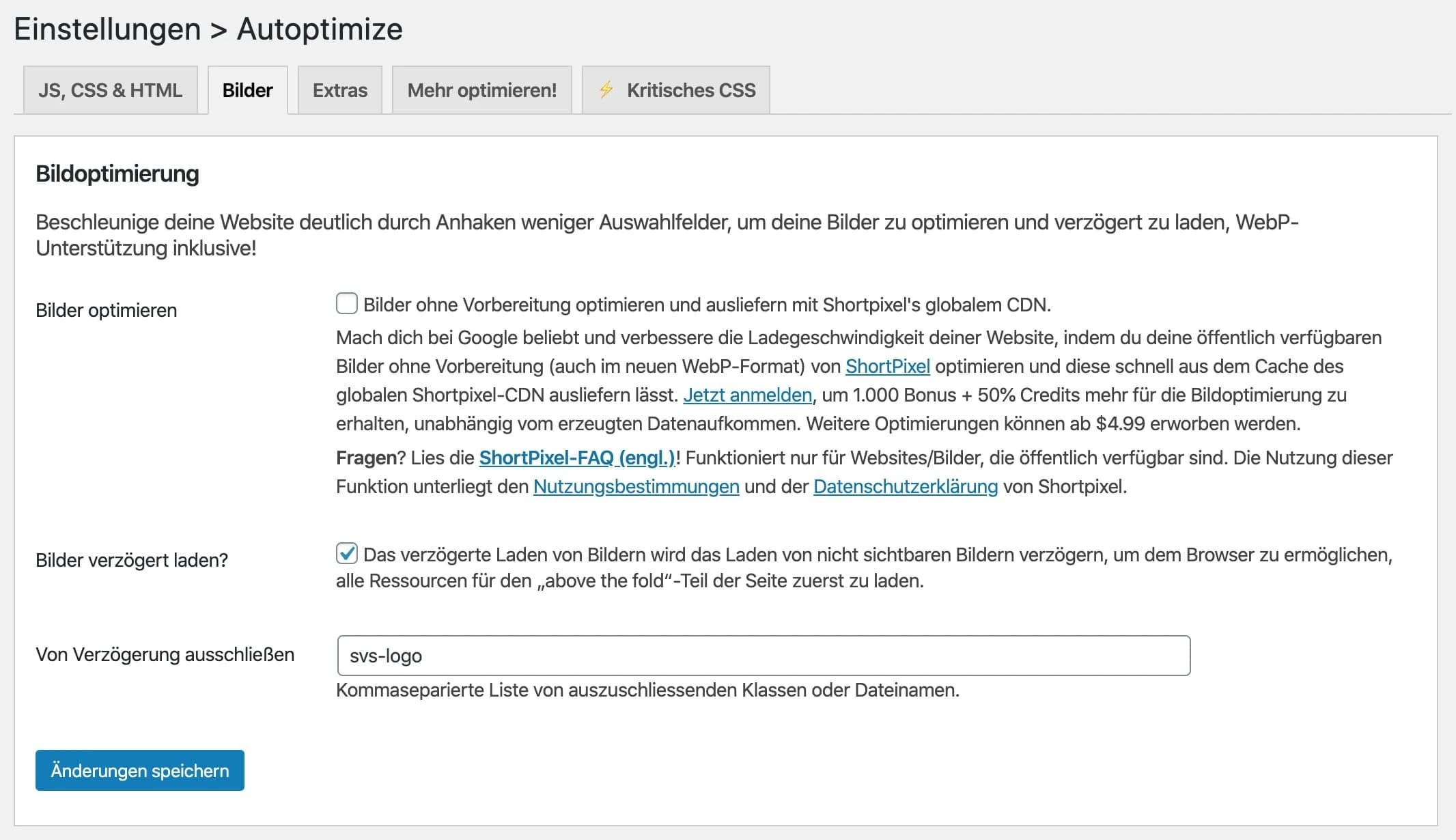Disable the verzögertes Laden checkbox
Screen dimensions: 1456x840
click(x=348, y=554)
